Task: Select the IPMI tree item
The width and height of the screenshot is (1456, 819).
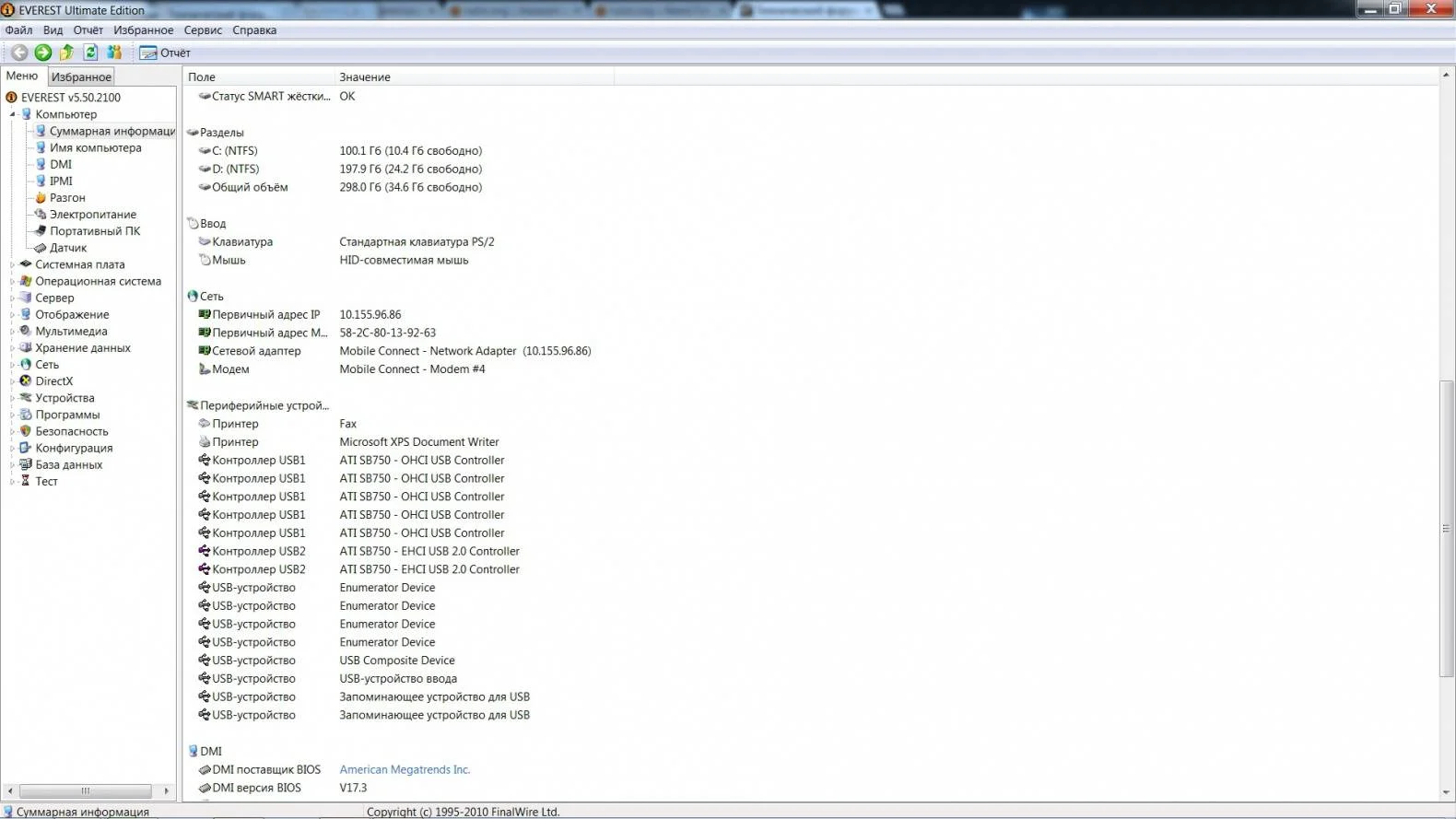Action: point(61,181)
